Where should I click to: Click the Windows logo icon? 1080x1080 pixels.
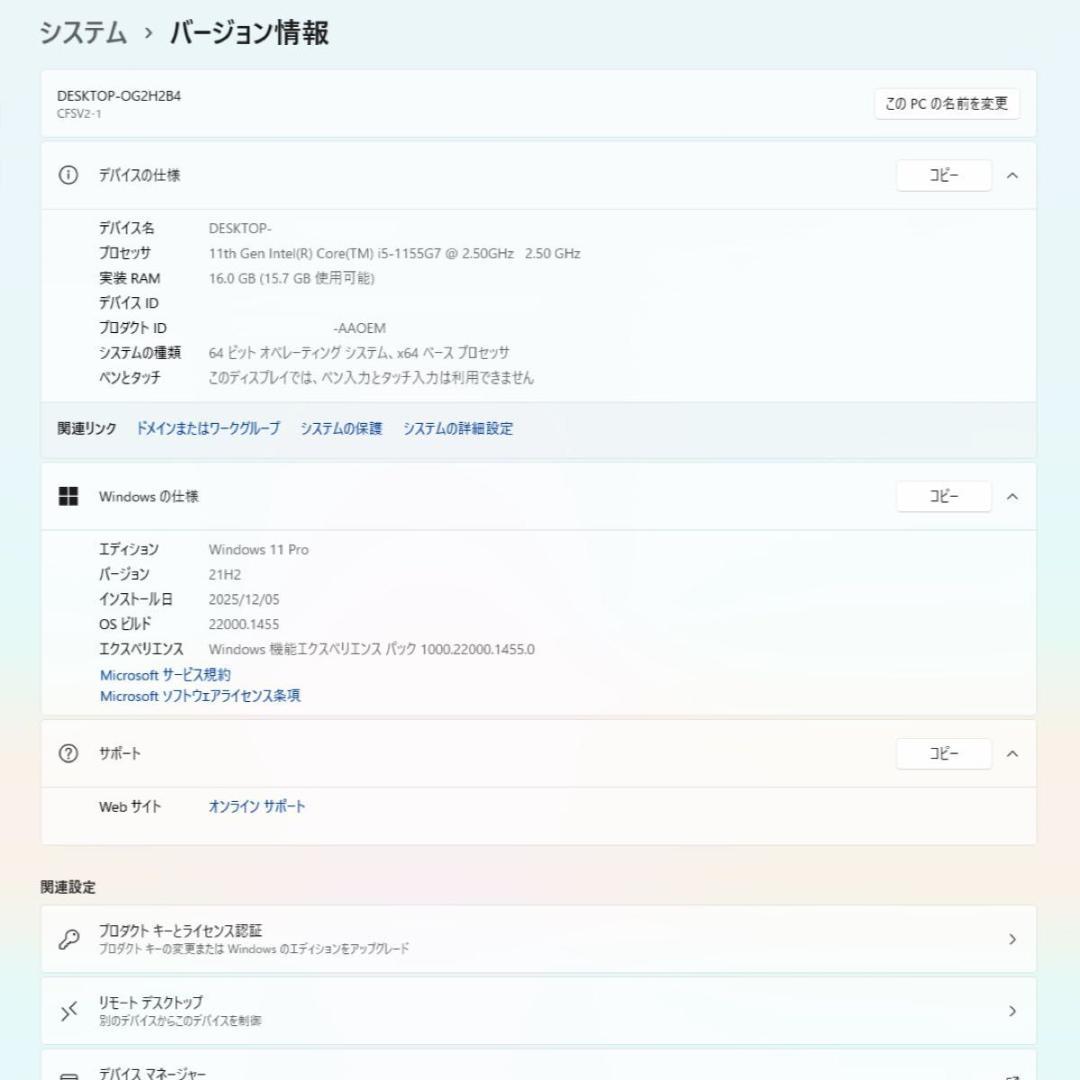coord(68,496)
